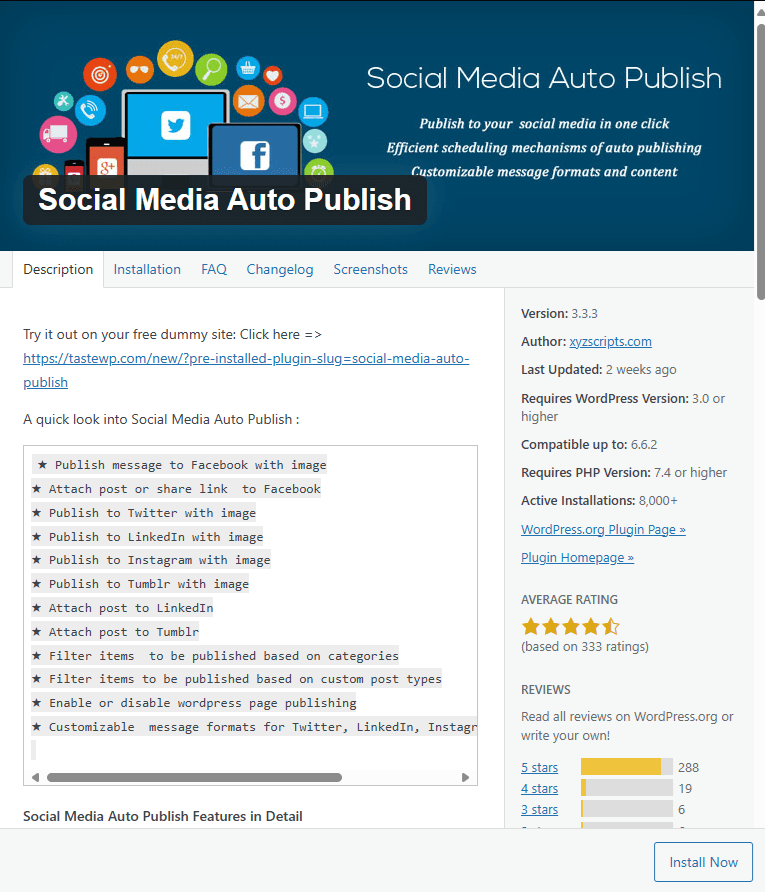This screenshot has width=765, height=892.
Task: Click the teal wrench tools icon
Action: (64, 102)
